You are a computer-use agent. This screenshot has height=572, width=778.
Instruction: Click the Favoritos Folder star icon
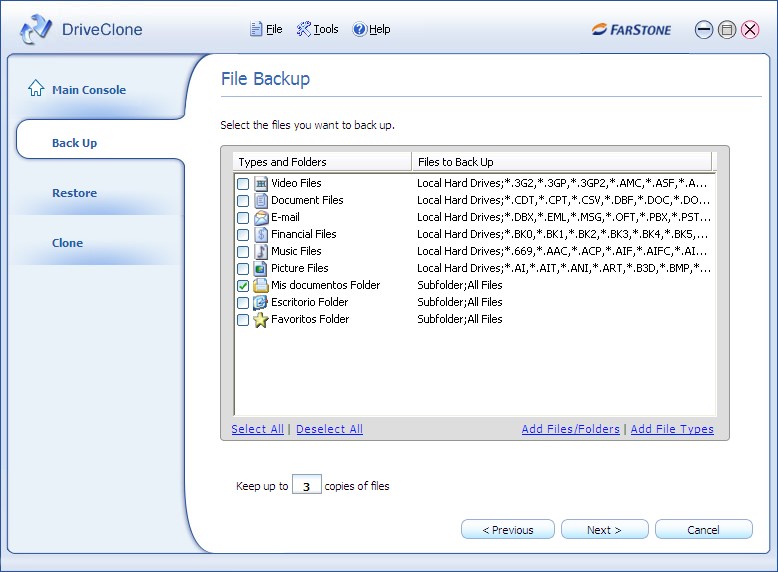click(x=261, y=320)
